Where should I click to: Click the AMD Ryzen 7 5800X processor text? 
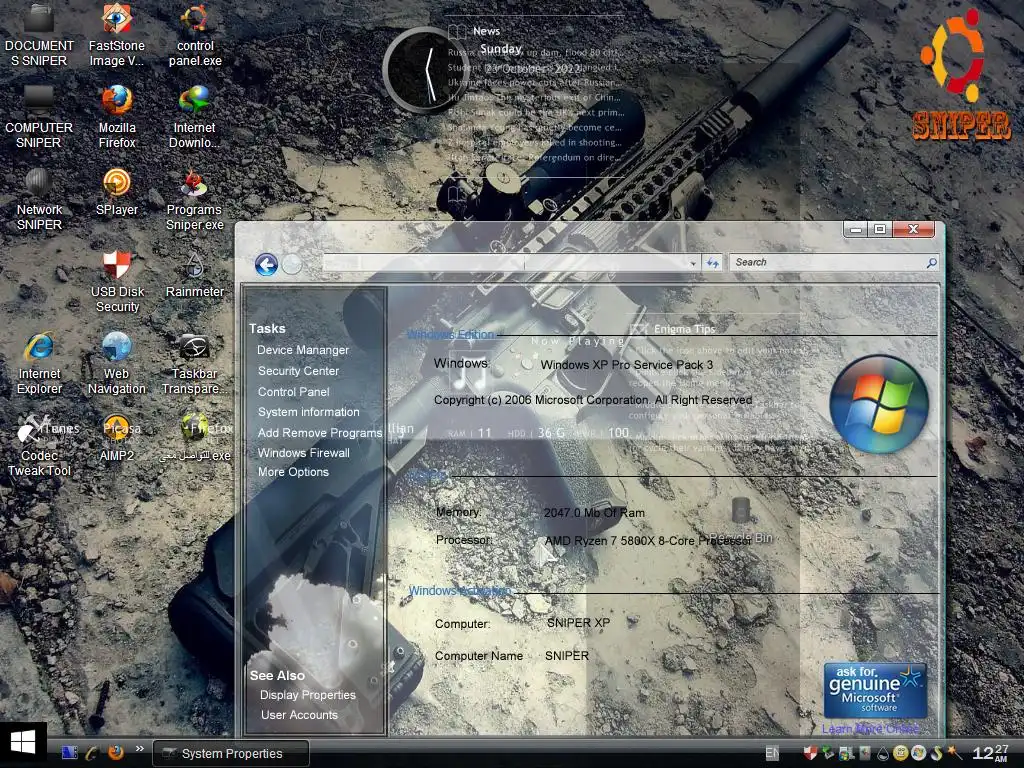pyautogui.click(x=647, y=541)
